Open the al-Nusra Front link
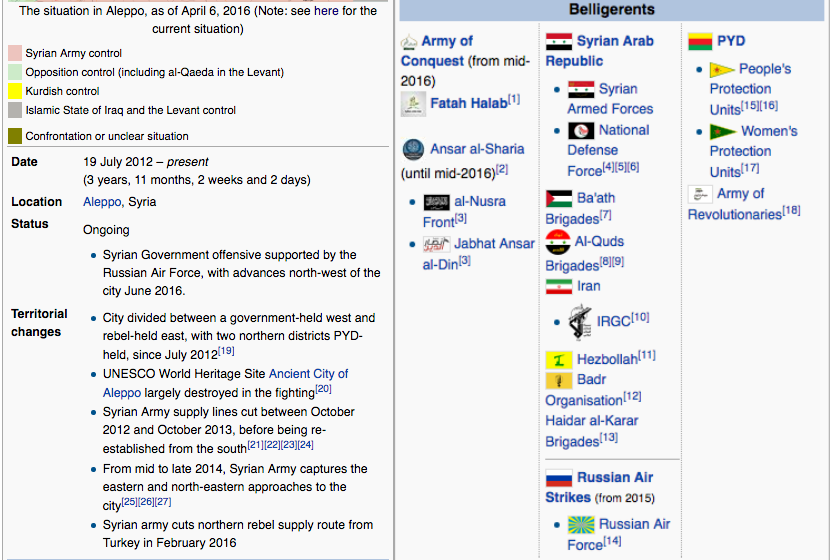Screen dimensions: 831x560 tap(464, 211)
